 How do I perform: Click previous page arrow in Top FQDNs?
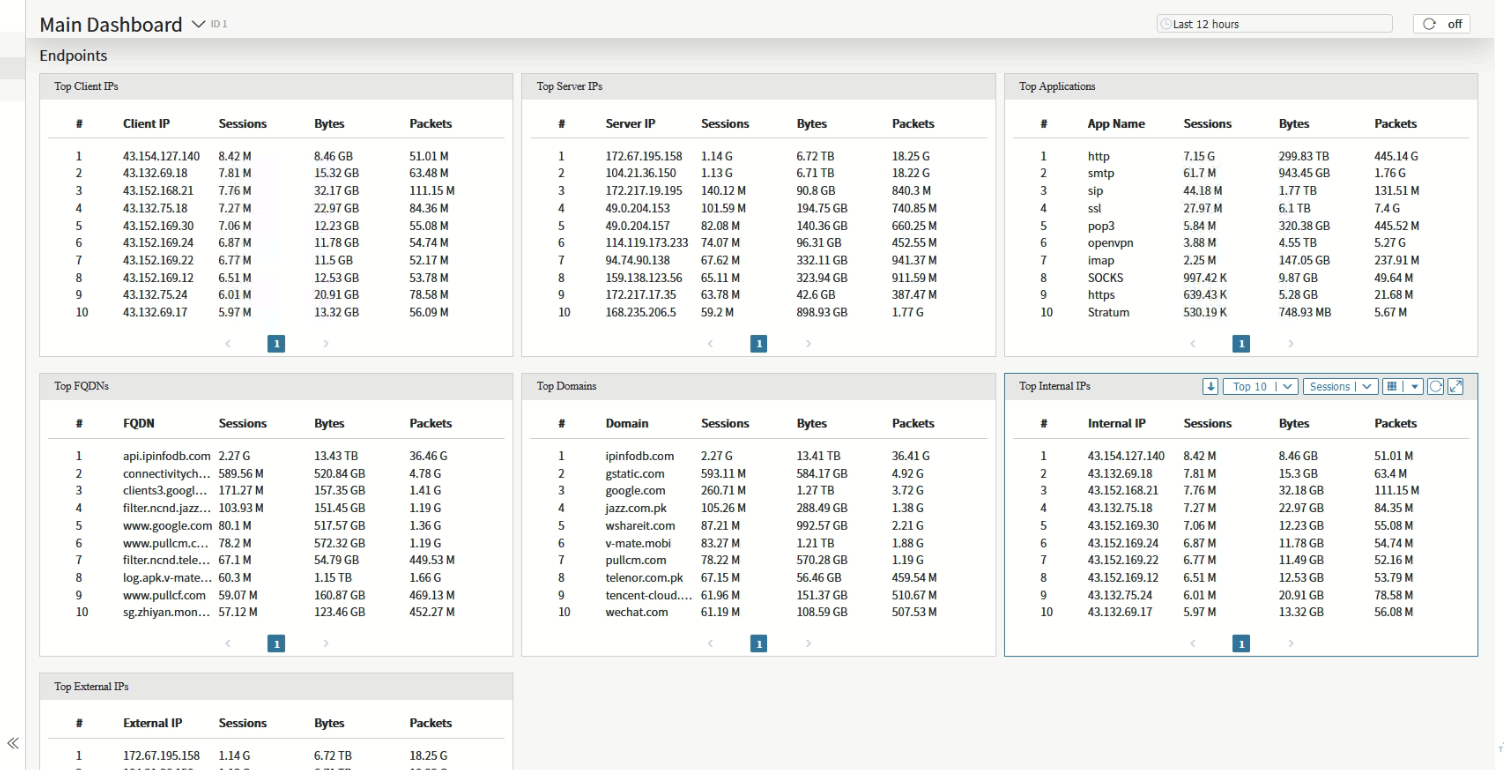[x=228, y=644]
